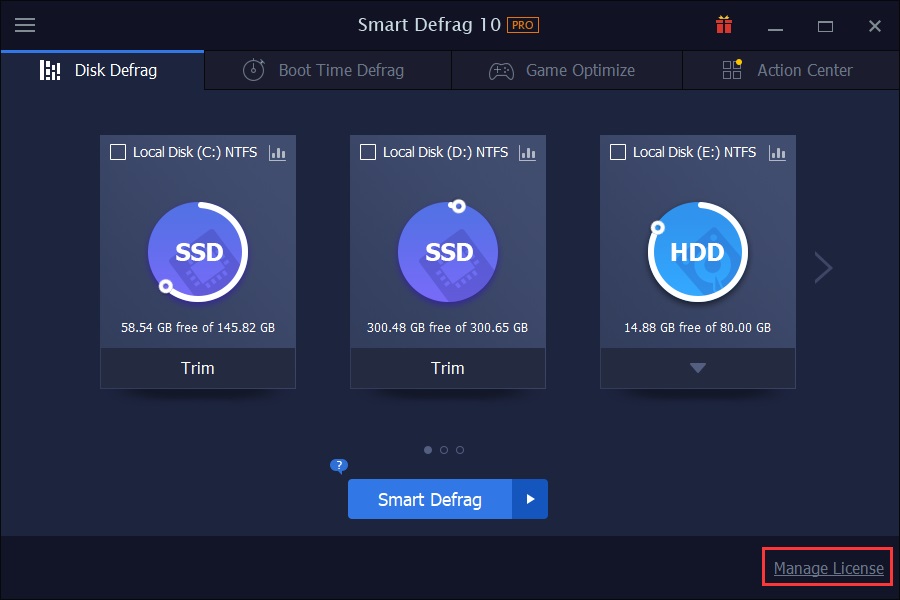This screenshot has width=900, height=600.
Task: View disk map chart for Local Disk (E:)
Action: (x=777, y=153)
